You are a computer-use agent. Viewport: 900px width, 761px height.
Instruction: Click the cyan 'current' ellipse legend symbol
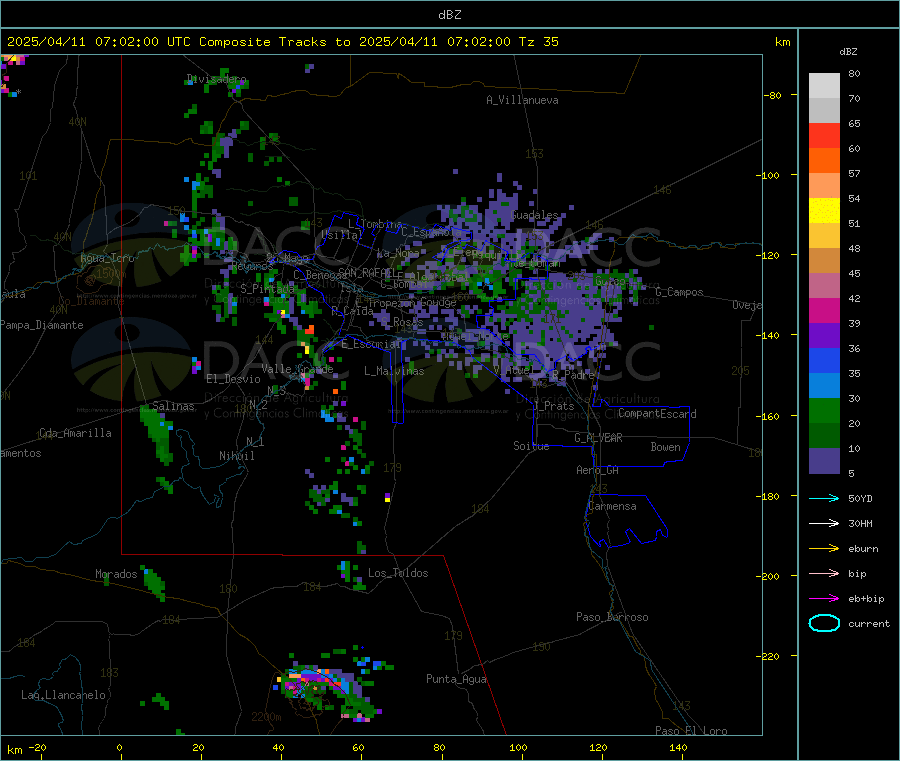coord(824,623)
